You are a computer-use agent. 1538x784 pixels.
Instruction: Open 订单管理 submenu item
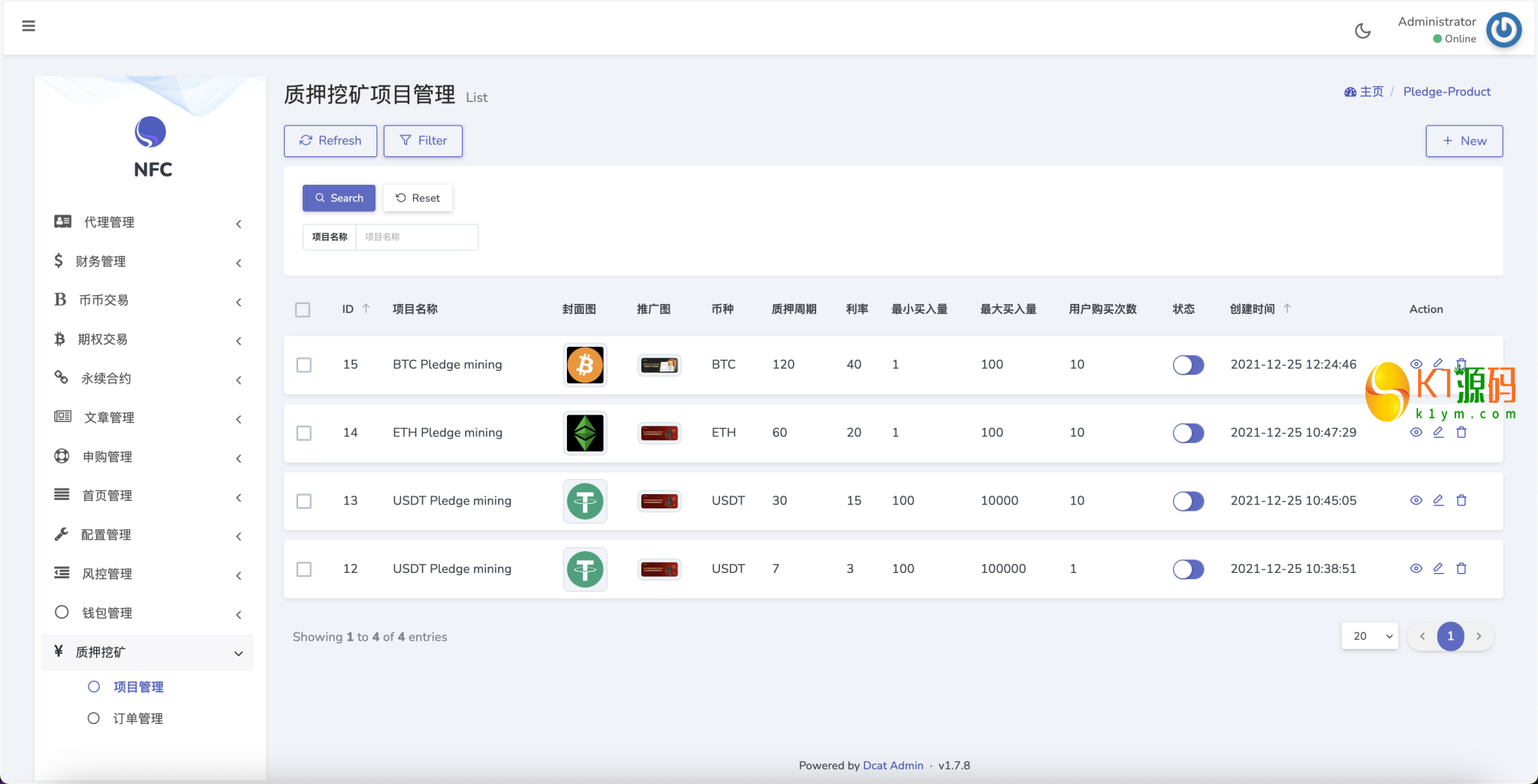(137, 719)
